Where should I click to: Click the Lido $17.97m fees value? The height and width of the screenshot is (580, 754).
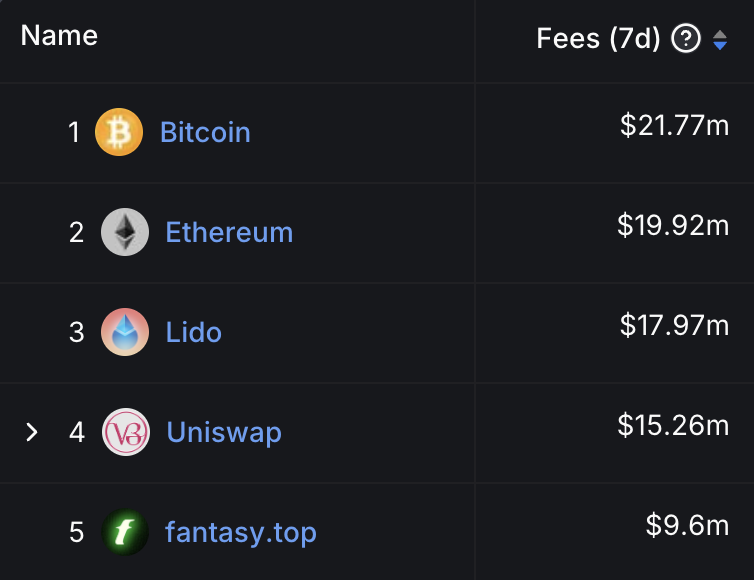tap(674, 325)
